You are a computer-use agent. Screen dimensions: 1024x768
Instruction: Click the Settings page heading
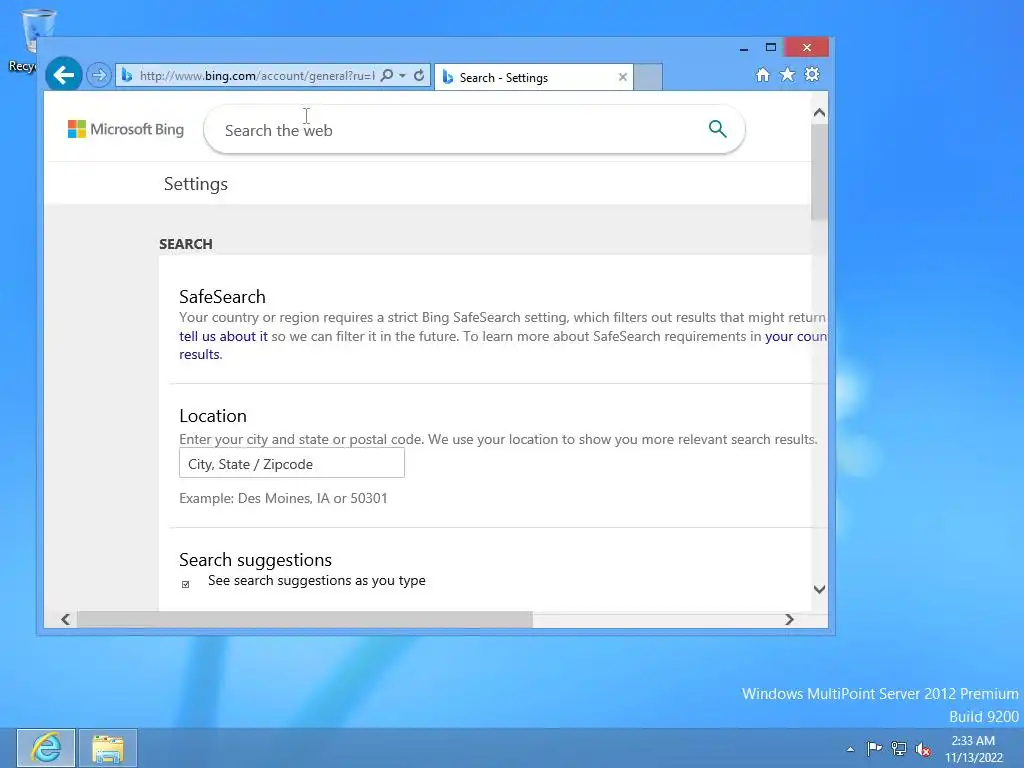[196, 184]
